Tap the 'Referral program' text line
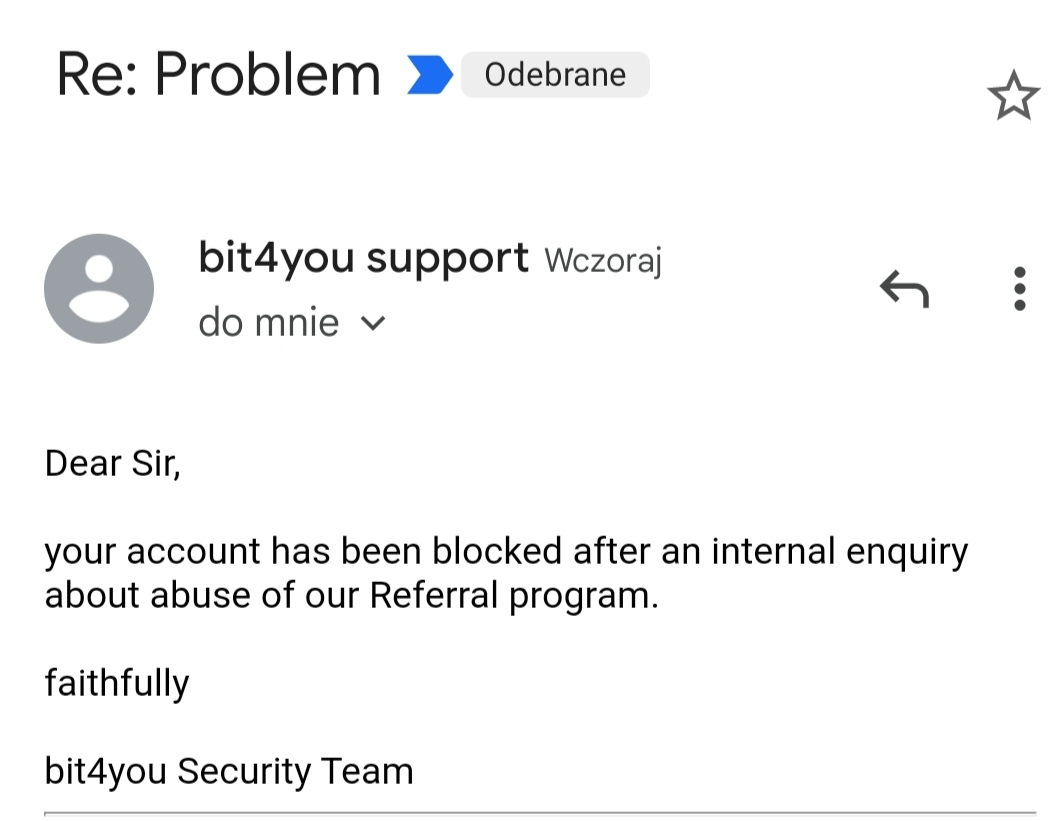Screen dimensions: 1049x821 point(351,595)
